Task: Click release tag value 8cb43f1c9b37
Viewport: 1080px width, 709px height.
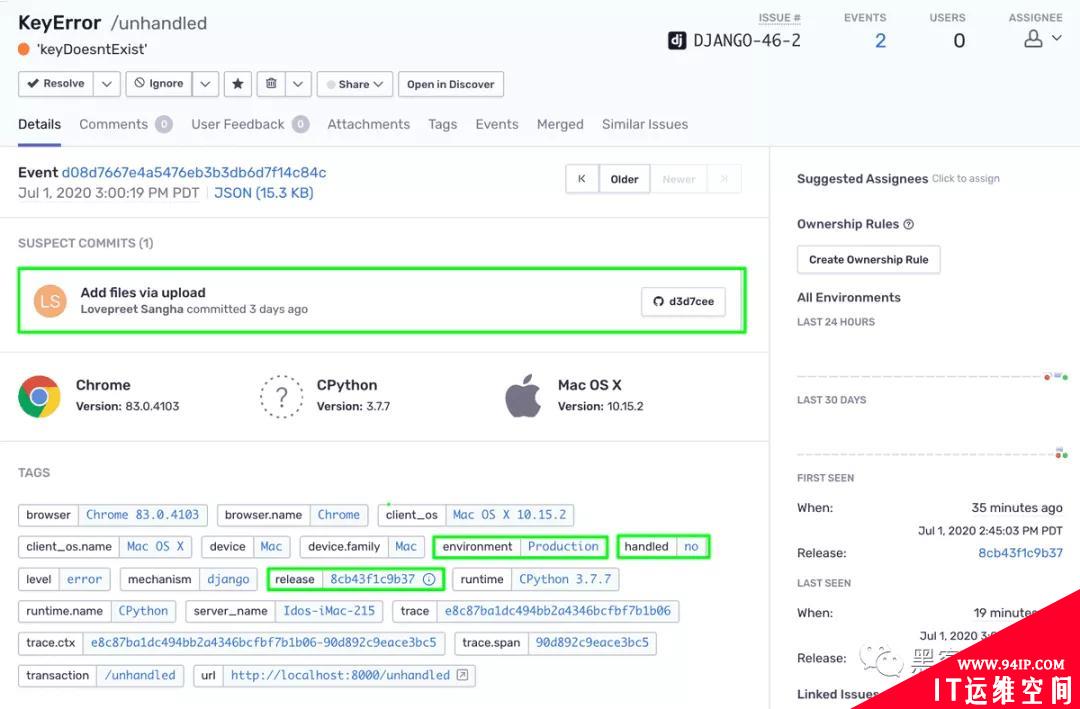Action: coord(373,579)
